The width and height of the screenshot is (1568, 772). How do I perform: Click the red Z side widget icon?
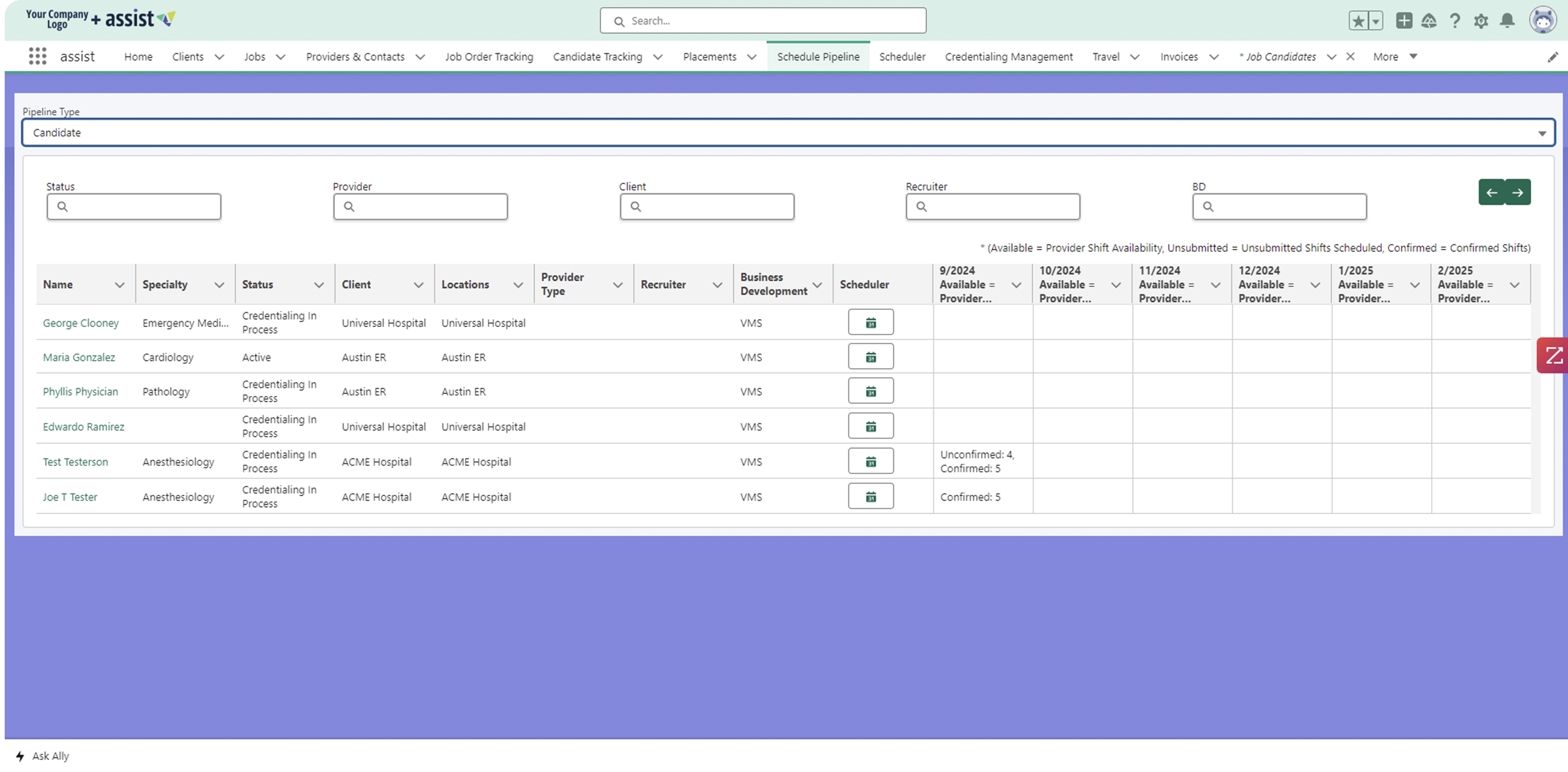[1552, 355]
